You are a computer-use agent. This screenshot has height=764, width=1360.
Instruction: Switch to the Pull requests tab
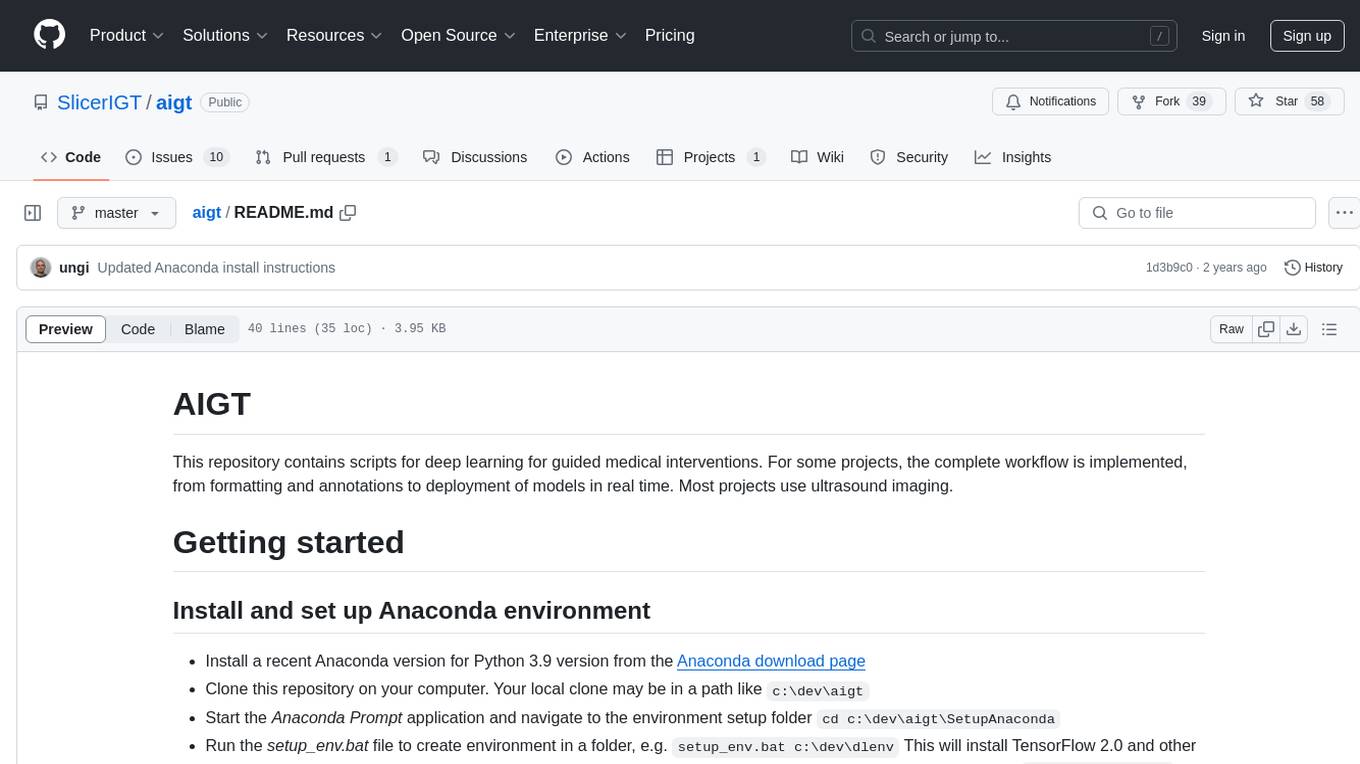pyautogui.click(x=326, y=157)
